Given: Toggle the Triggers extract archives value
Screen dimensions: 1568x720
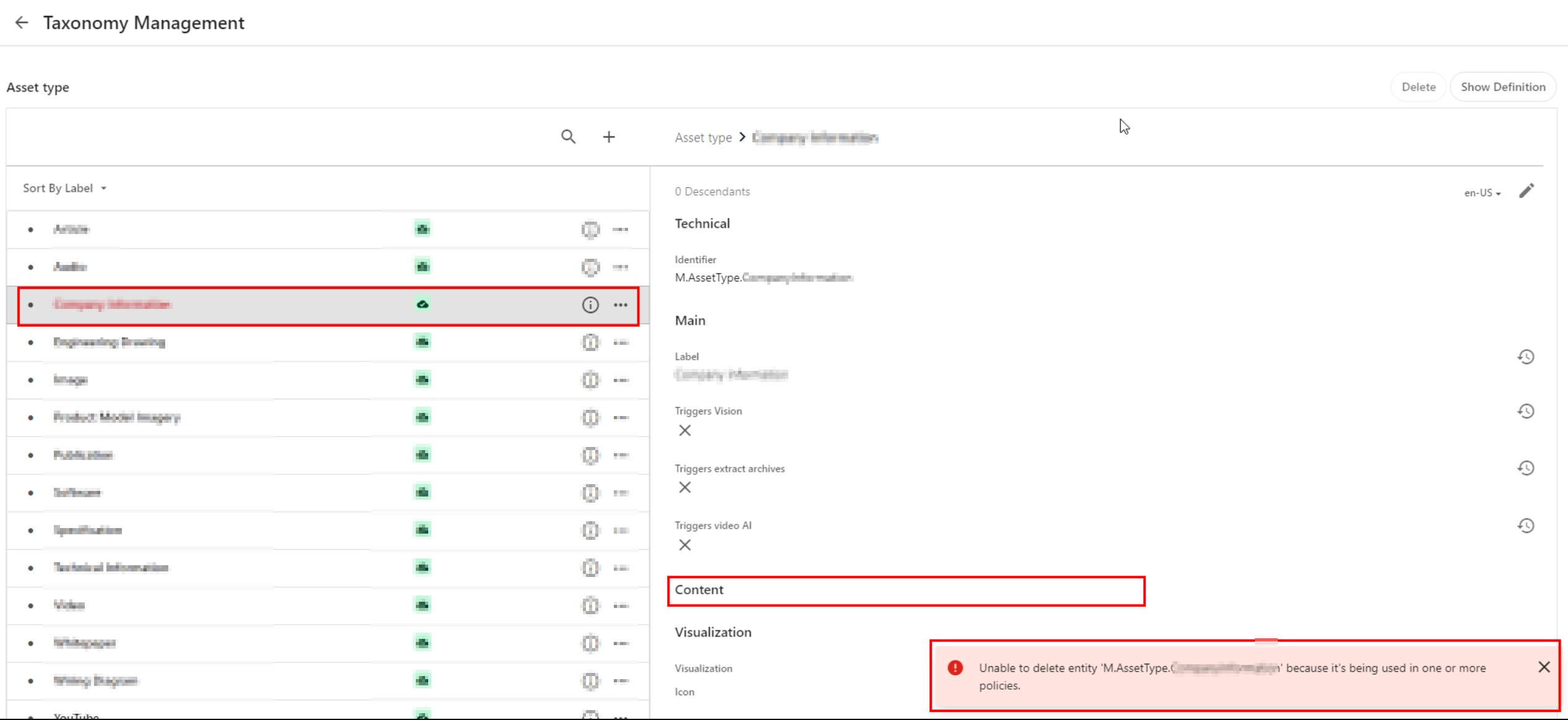Looking at the screenshot, I should click(684, 487).
